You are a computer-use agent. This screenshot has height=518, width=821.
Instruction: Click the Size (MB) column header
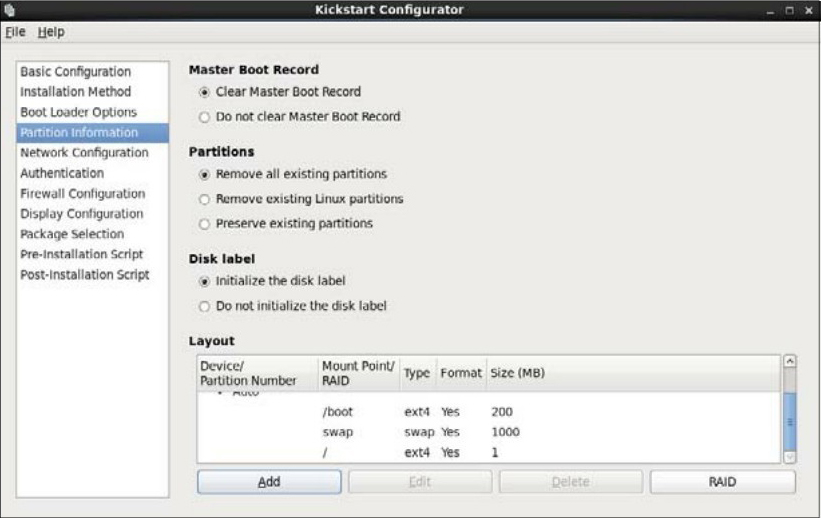point(517,373)
